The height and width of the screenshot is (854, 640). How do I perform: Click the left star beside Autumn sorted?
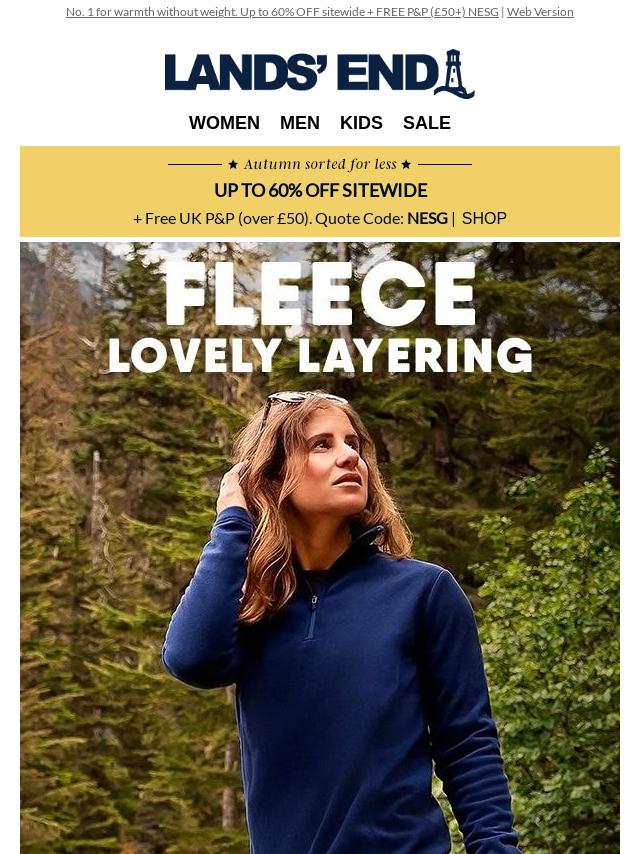coord(233,164)
